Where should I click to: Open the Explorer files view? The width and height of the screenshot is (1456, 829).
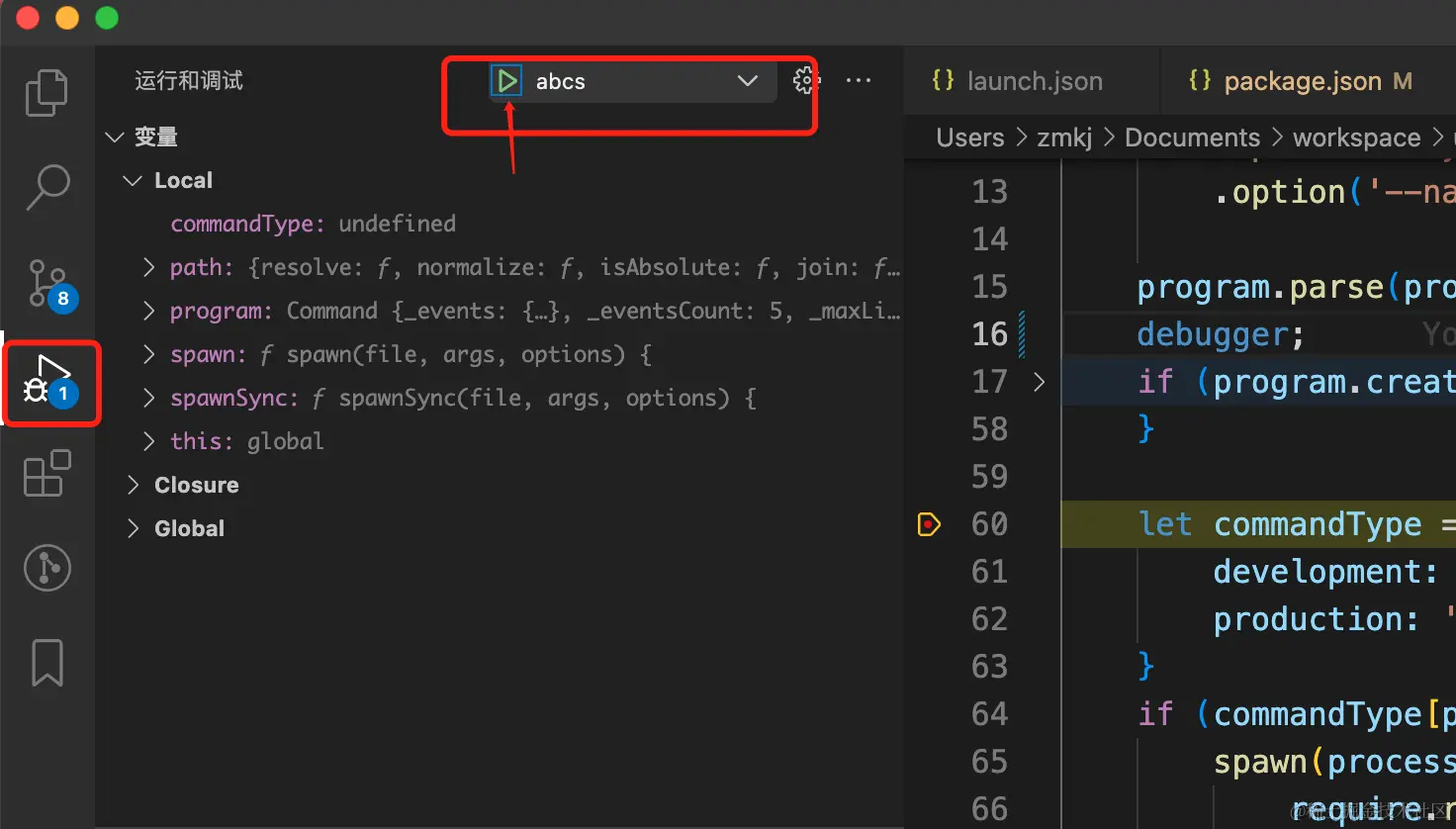46,92
